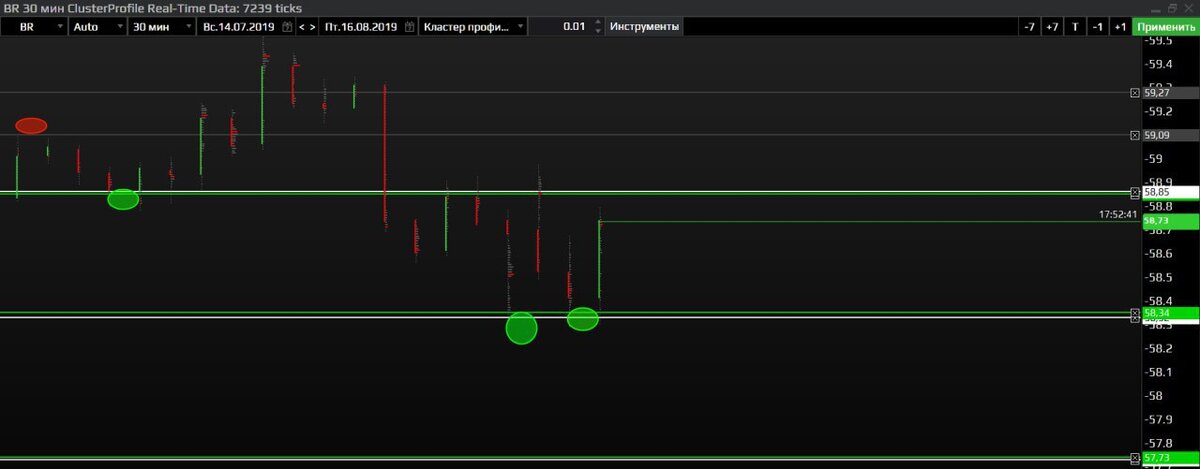
Task: Select the smaller green oval marker on the 58,34 line
Action: click(583, 319)
